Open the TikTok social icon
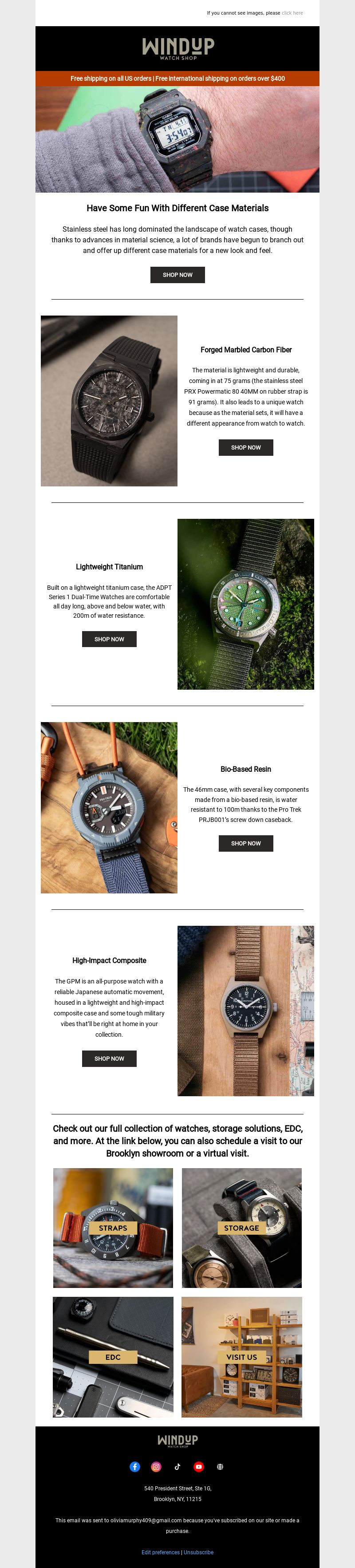 177,1466
